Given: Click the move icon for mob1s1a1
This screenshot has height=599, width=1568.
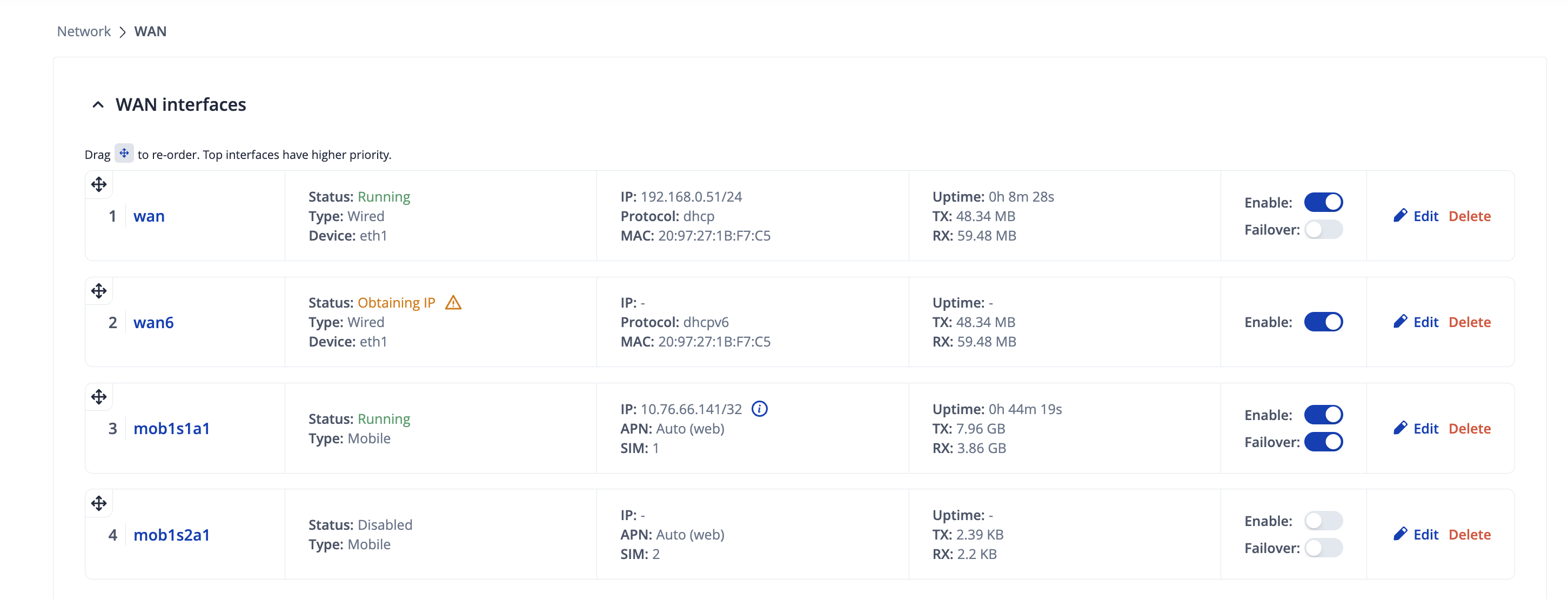Looking at the screenshot, I should (x=99, y=397).
